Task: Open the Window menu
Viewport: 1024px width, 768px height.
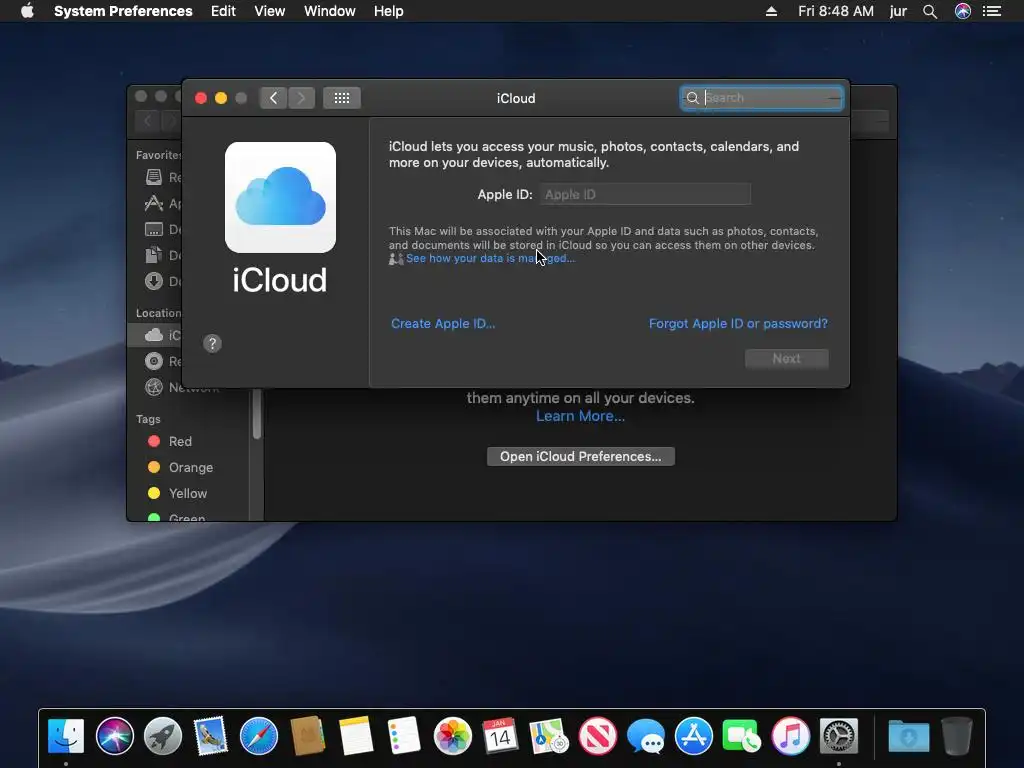Action: tap(329, 11)
